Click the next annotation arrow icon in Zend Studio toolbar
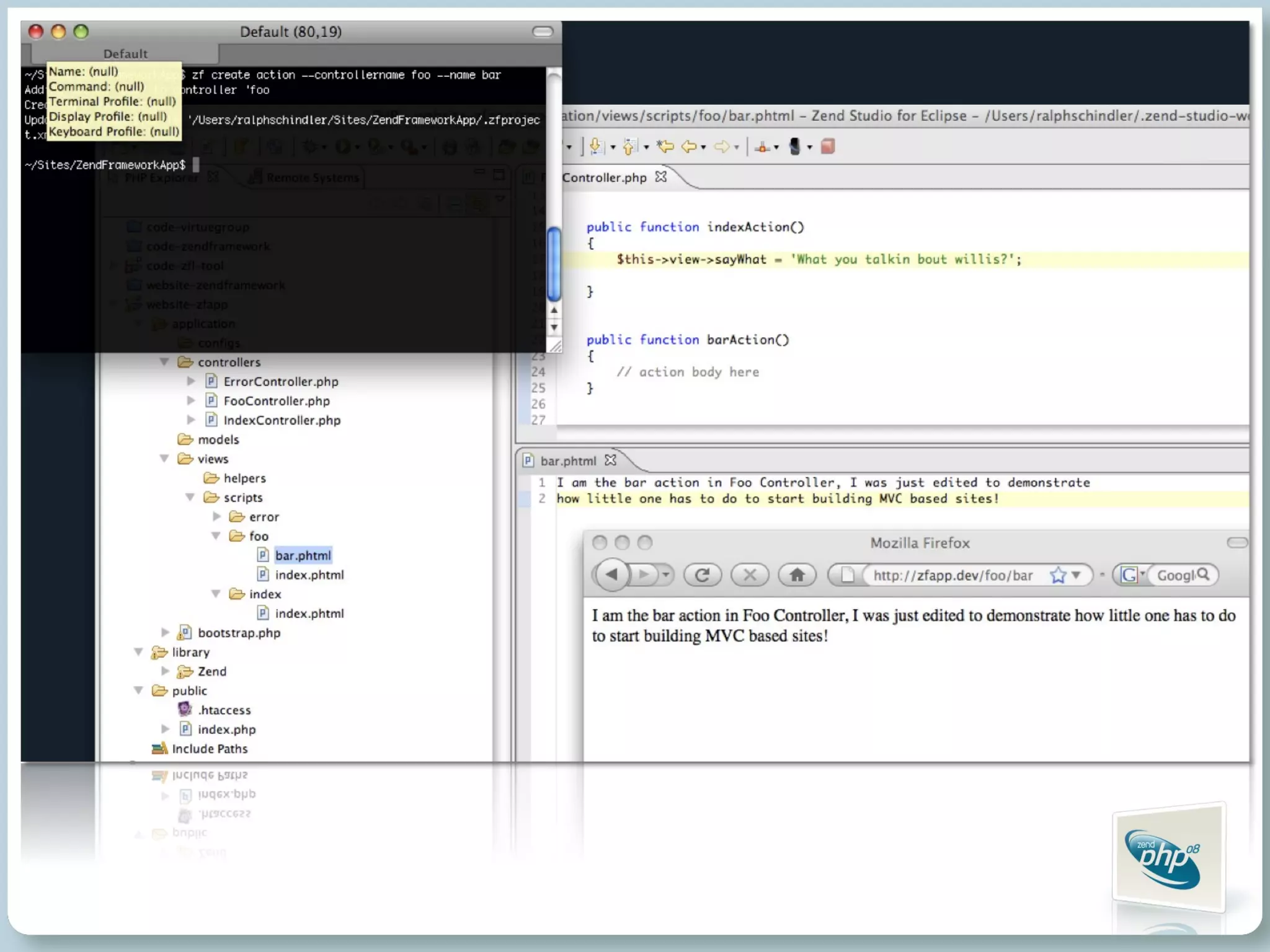Screen dimensions: 1270x952 coord(596,146)
